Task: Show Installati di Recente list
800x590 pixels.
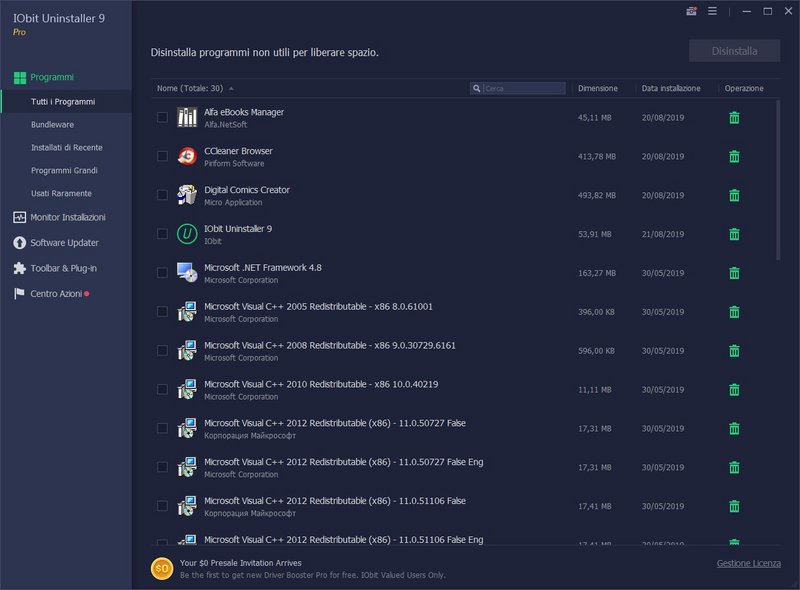Action: pos(66,148)
